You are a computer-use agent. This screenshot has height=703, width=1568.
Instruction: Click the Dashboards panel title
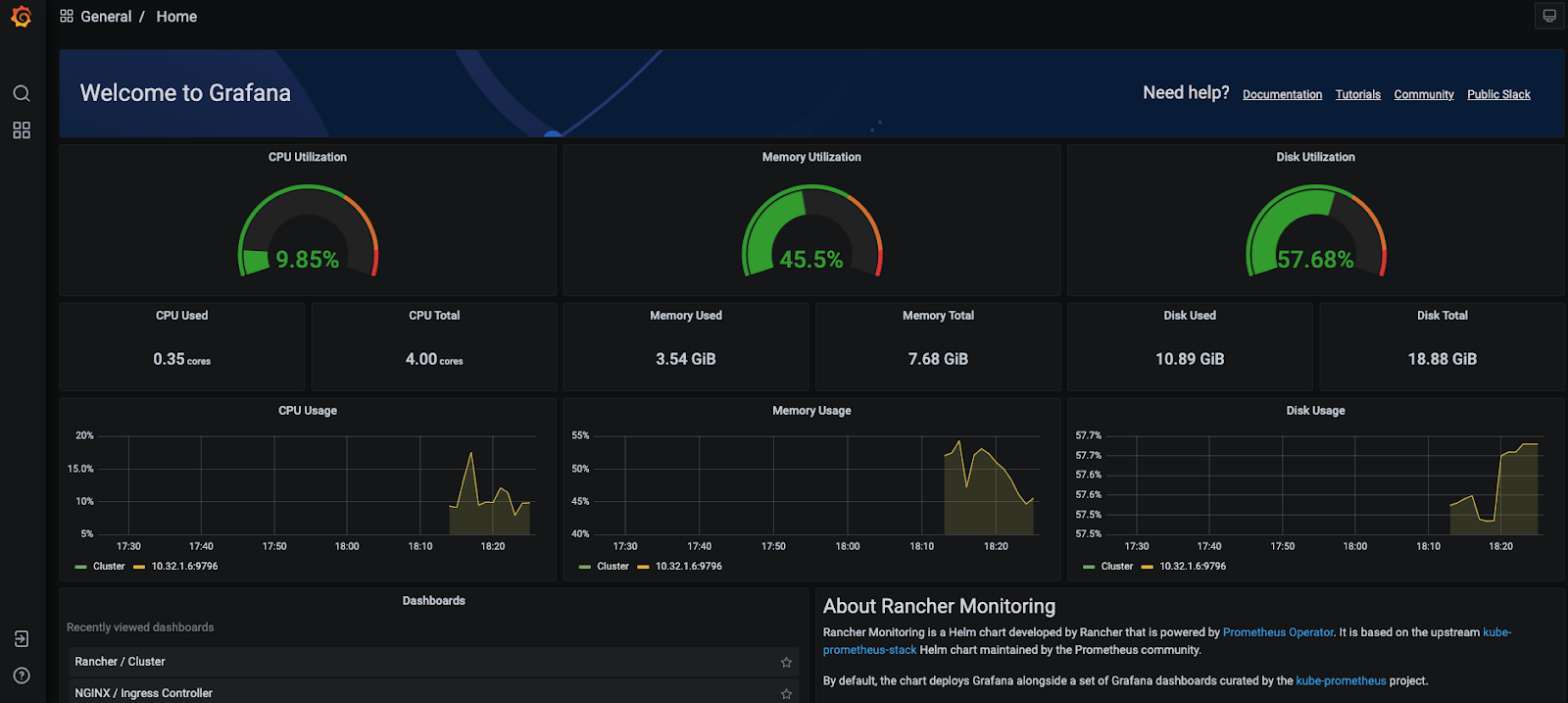pyautogui.click(x=434, y=601)
